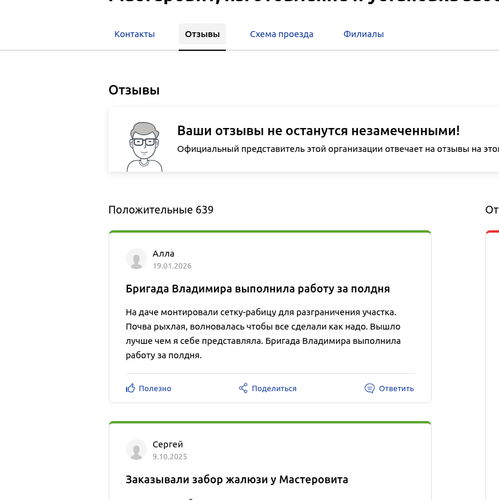The width and height of the screenshot is (499, 500).
Task: Click reviewer name Сергей
Action: 168,444
